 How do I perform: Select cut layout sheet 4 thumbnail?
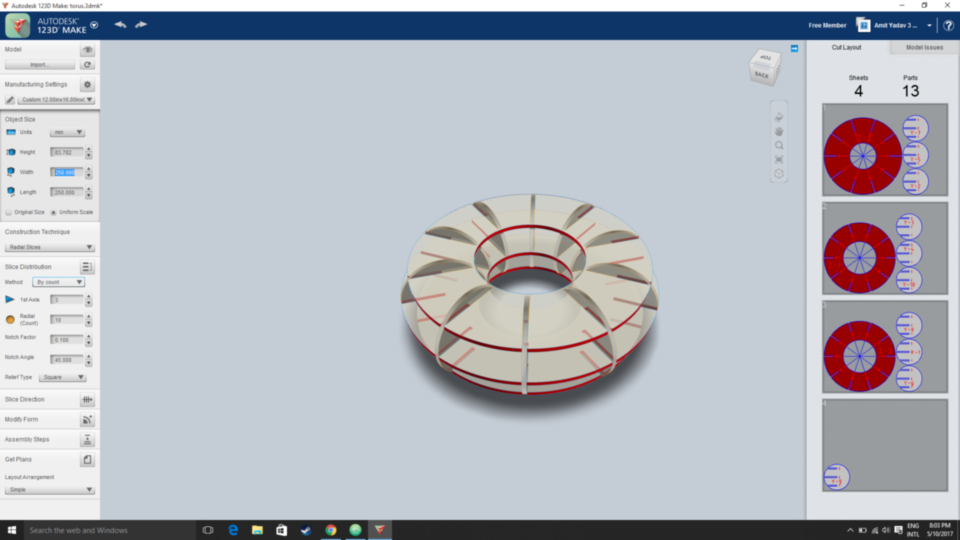point(885,445)
